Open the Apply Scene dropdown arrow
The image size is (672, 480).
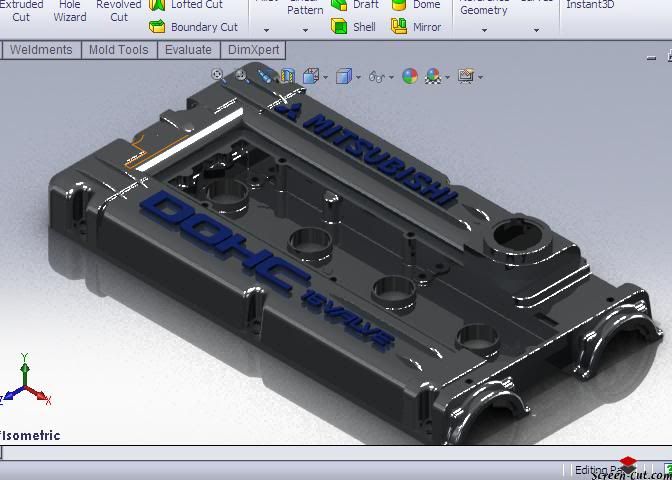click(x=447, y=78)
